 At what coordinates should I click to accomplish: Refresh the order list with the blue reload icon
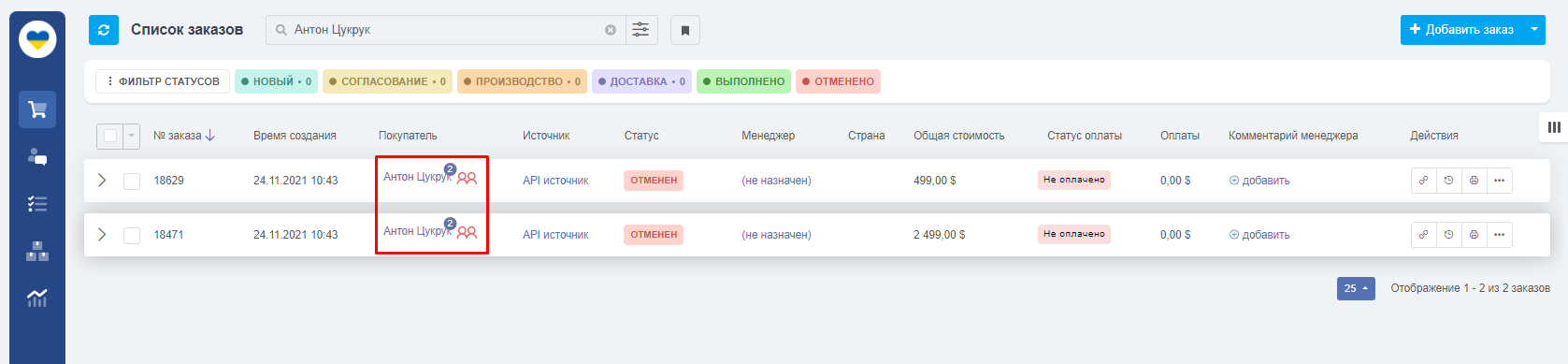point(104,30)
